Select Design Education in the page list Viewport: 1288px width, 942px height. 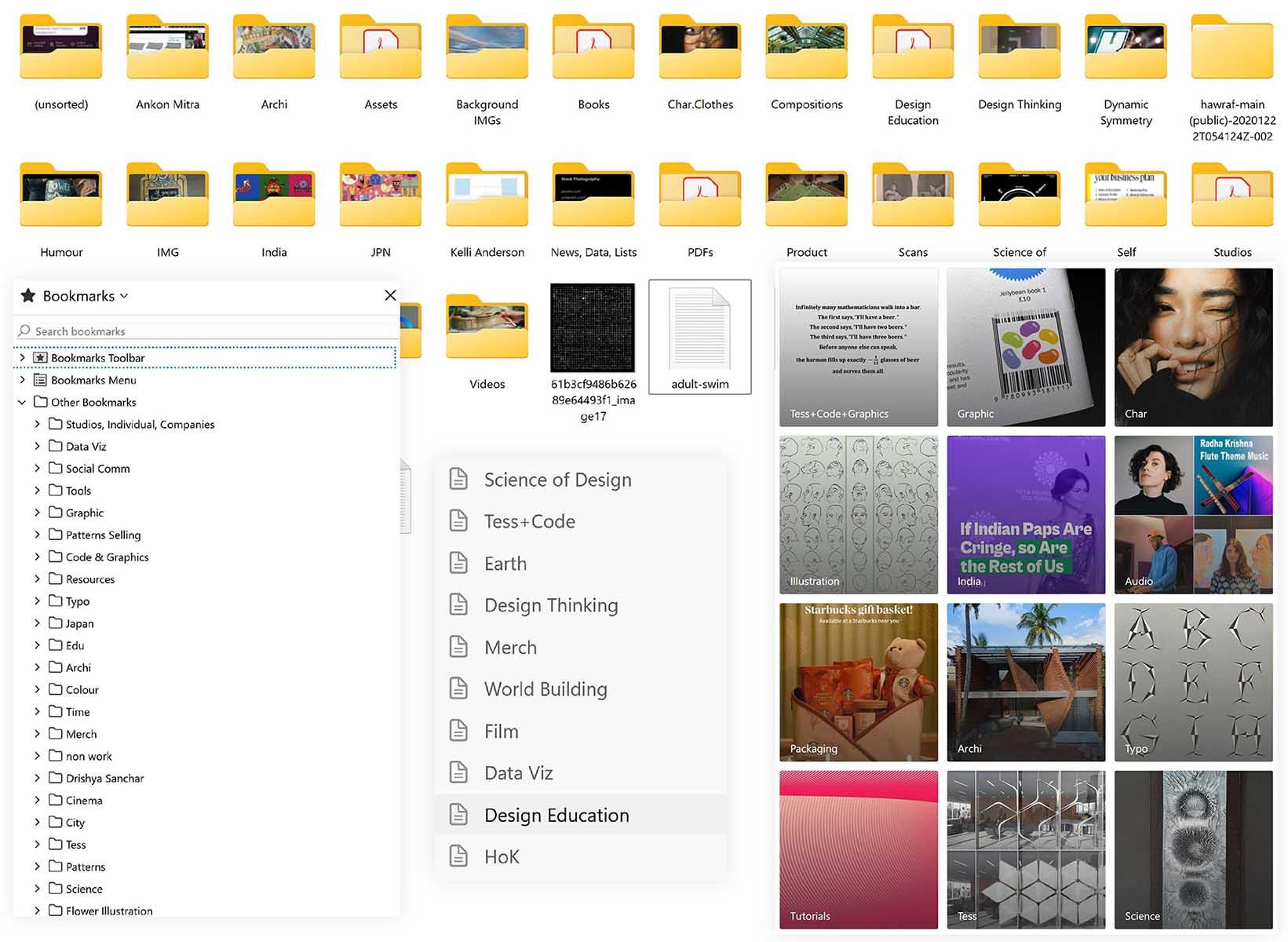pyautogui.click(x=556, y=815)
